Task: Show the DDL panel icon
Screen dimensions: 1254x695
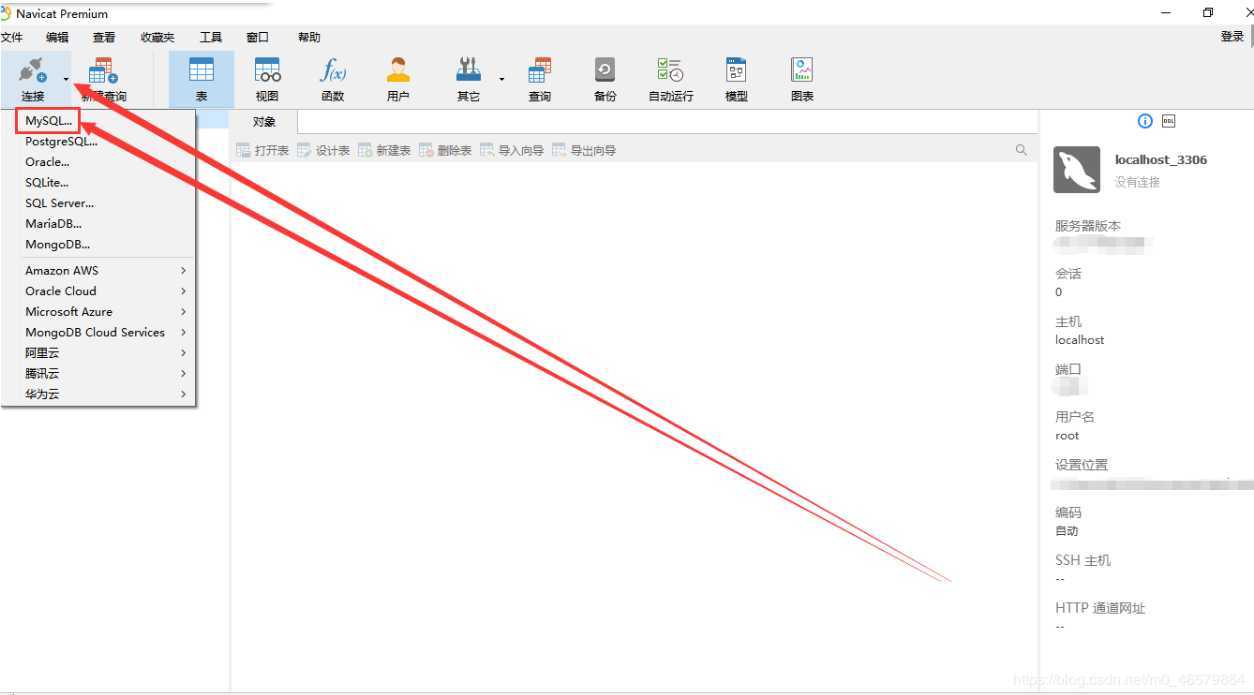Action: coord(1169,121)
